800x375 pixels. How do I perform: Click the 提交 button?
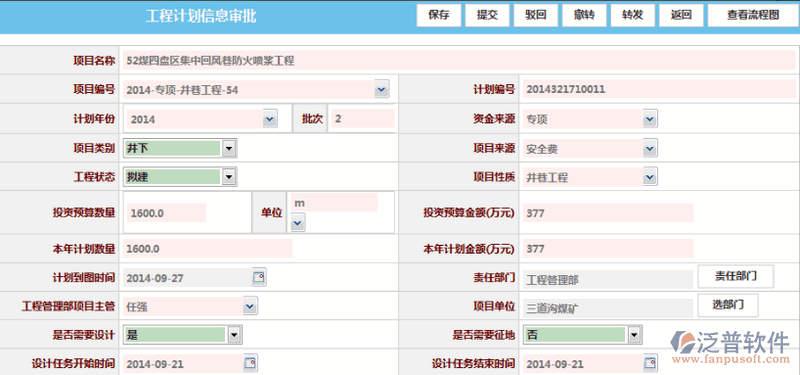pos(487,15)
